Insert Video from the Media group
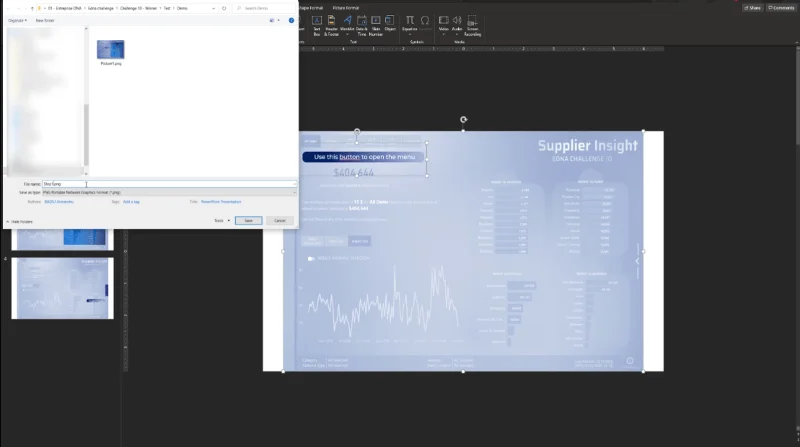 pos(443,23)
